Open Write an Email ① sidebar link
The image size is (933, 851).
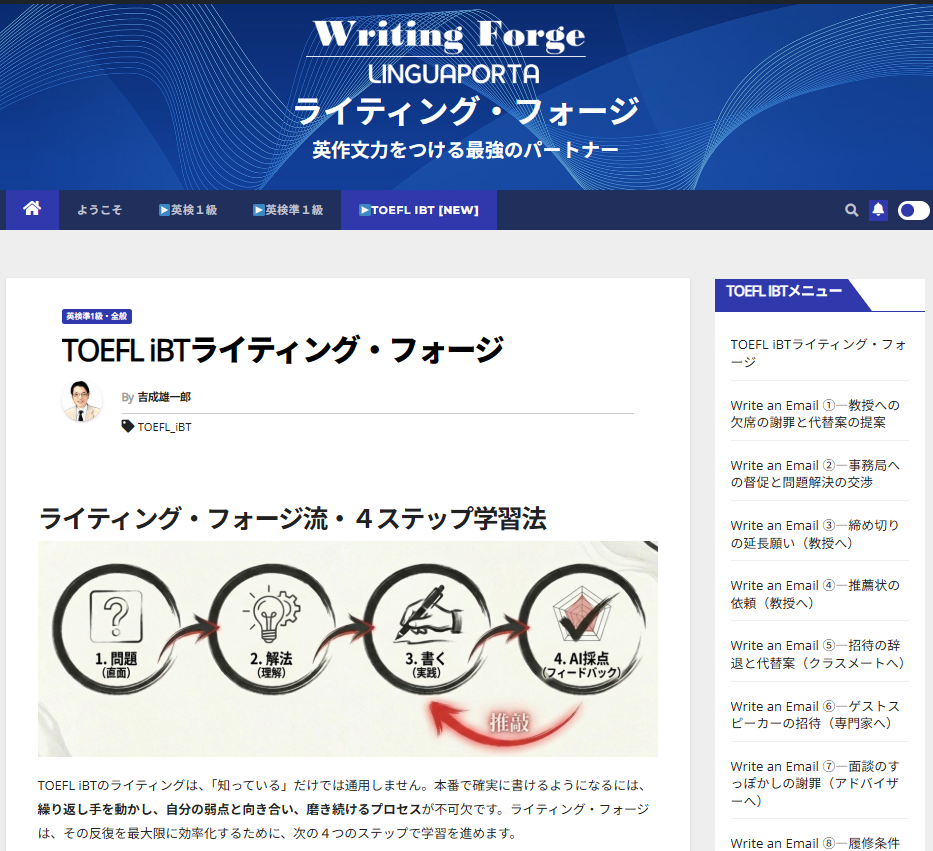(815, 413)
